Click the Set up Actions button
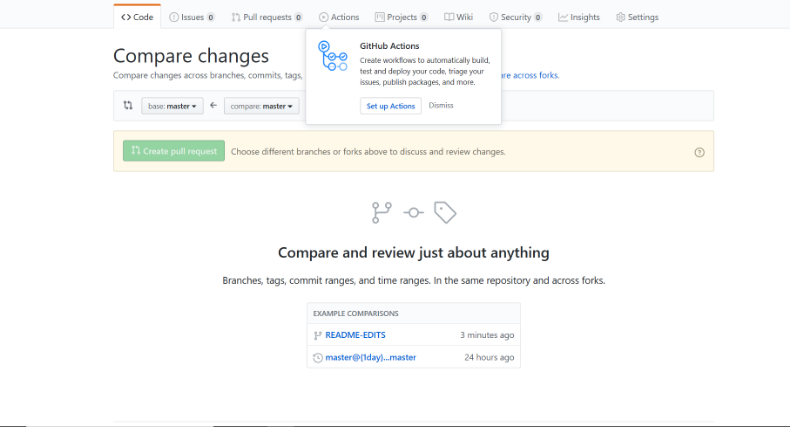The image size is (790, 427). point(390,106)
